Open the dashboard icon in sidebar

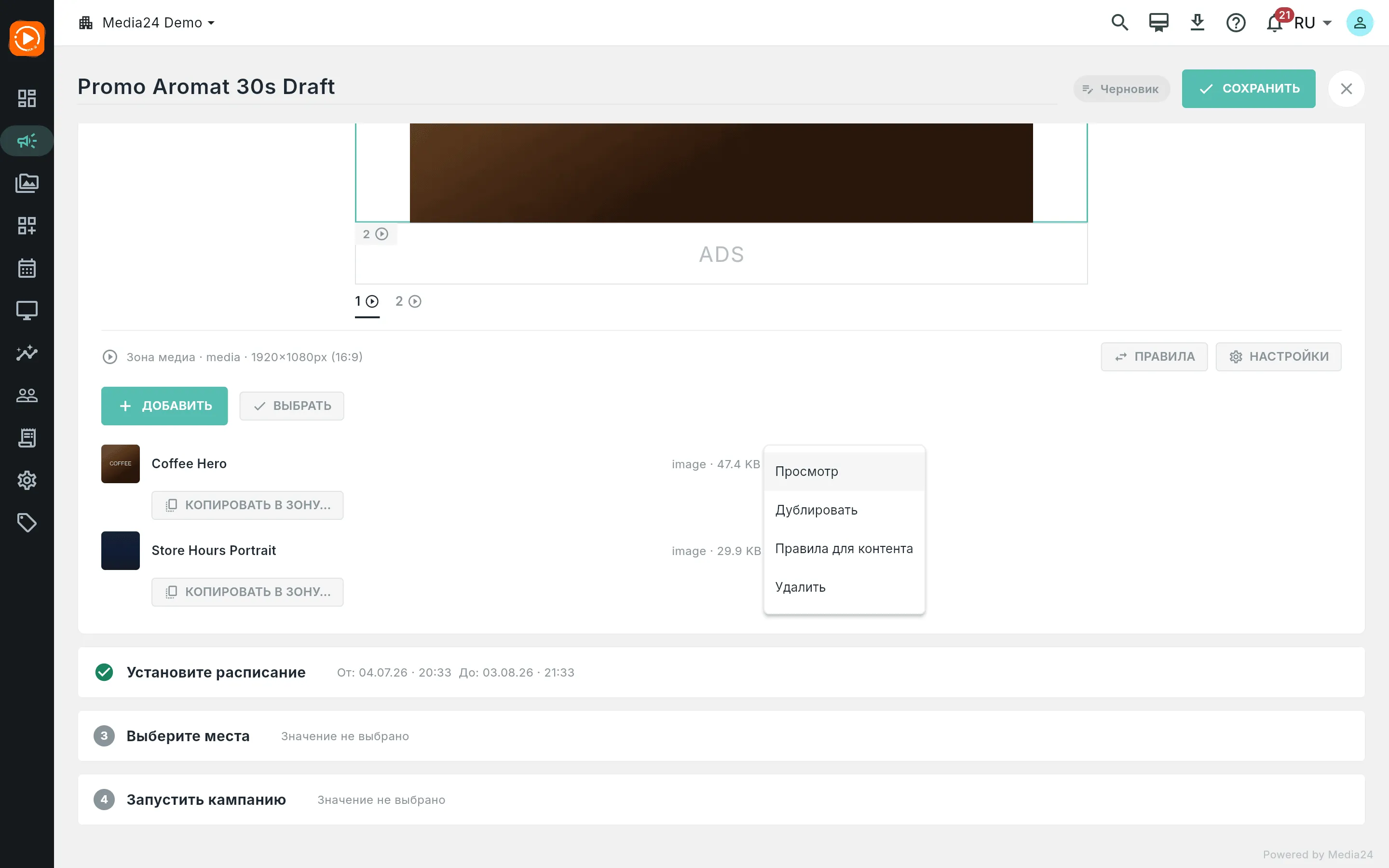[27, 98]
